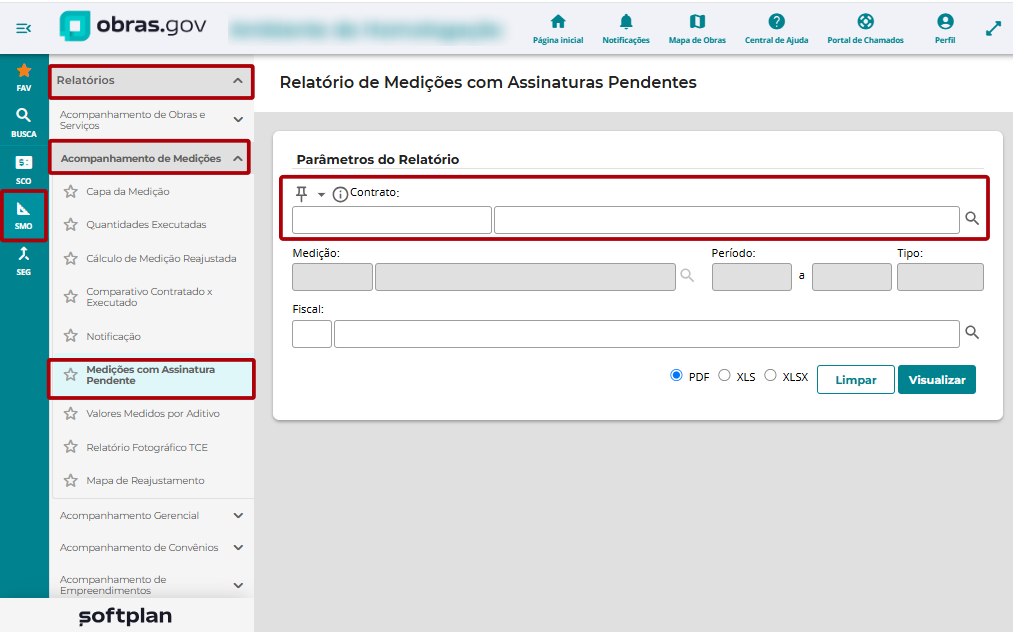Open Valores Medidos por Aditivo report
This screenshot has width=1013, height=632.
click(153, 414)
